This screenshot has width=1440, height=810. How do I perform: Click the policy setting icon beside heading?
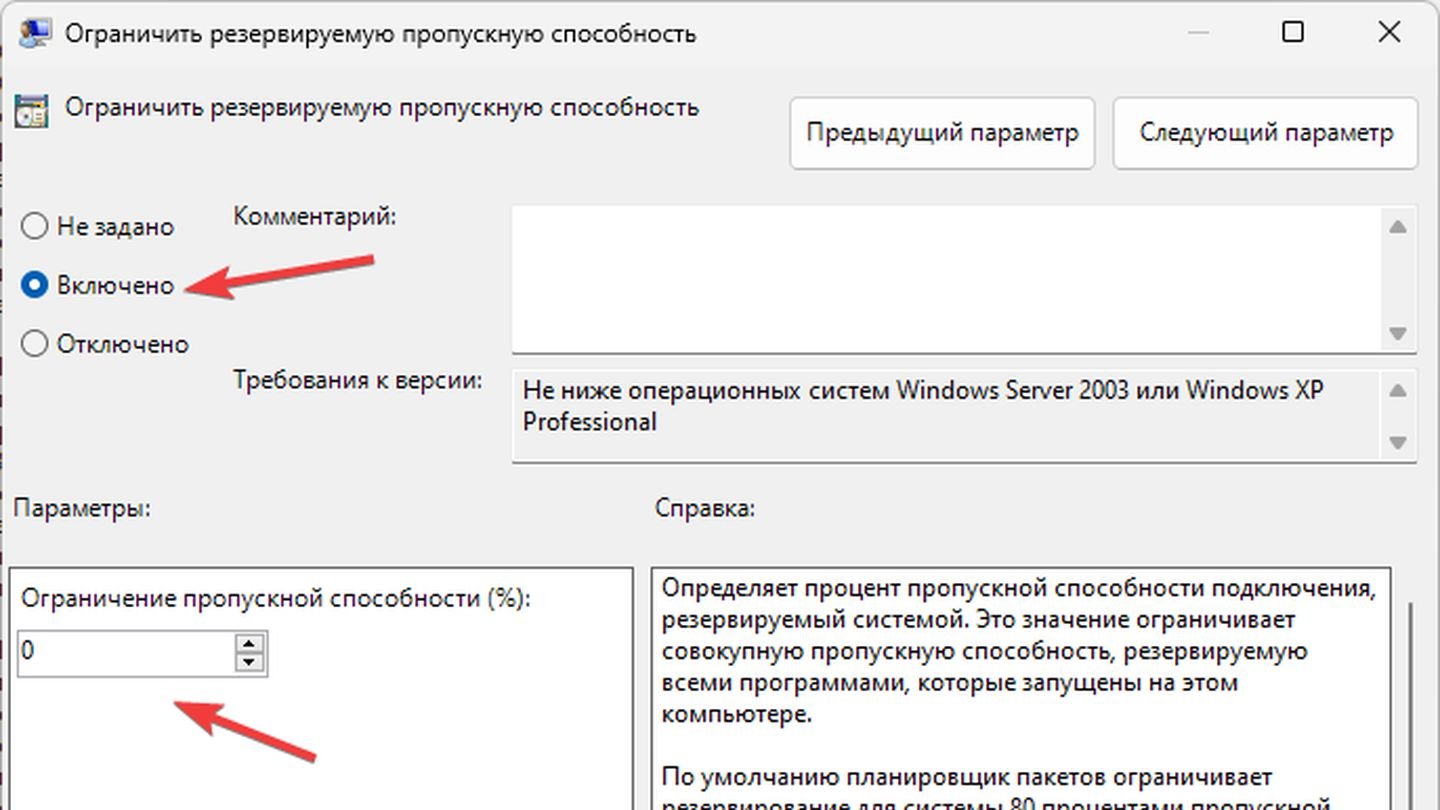point(31,110)
